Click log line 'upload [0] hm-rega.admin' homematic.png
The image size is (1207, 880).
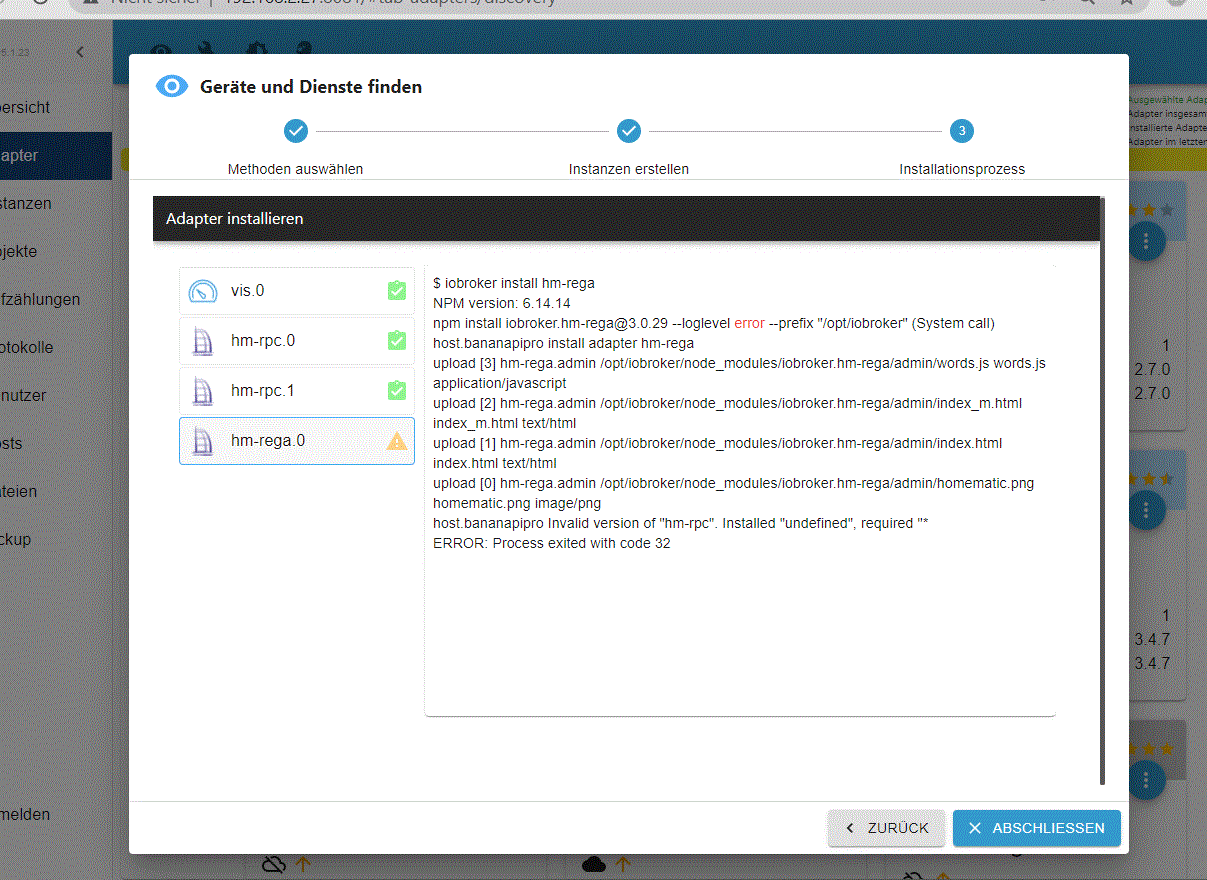(x=733, y=493)
